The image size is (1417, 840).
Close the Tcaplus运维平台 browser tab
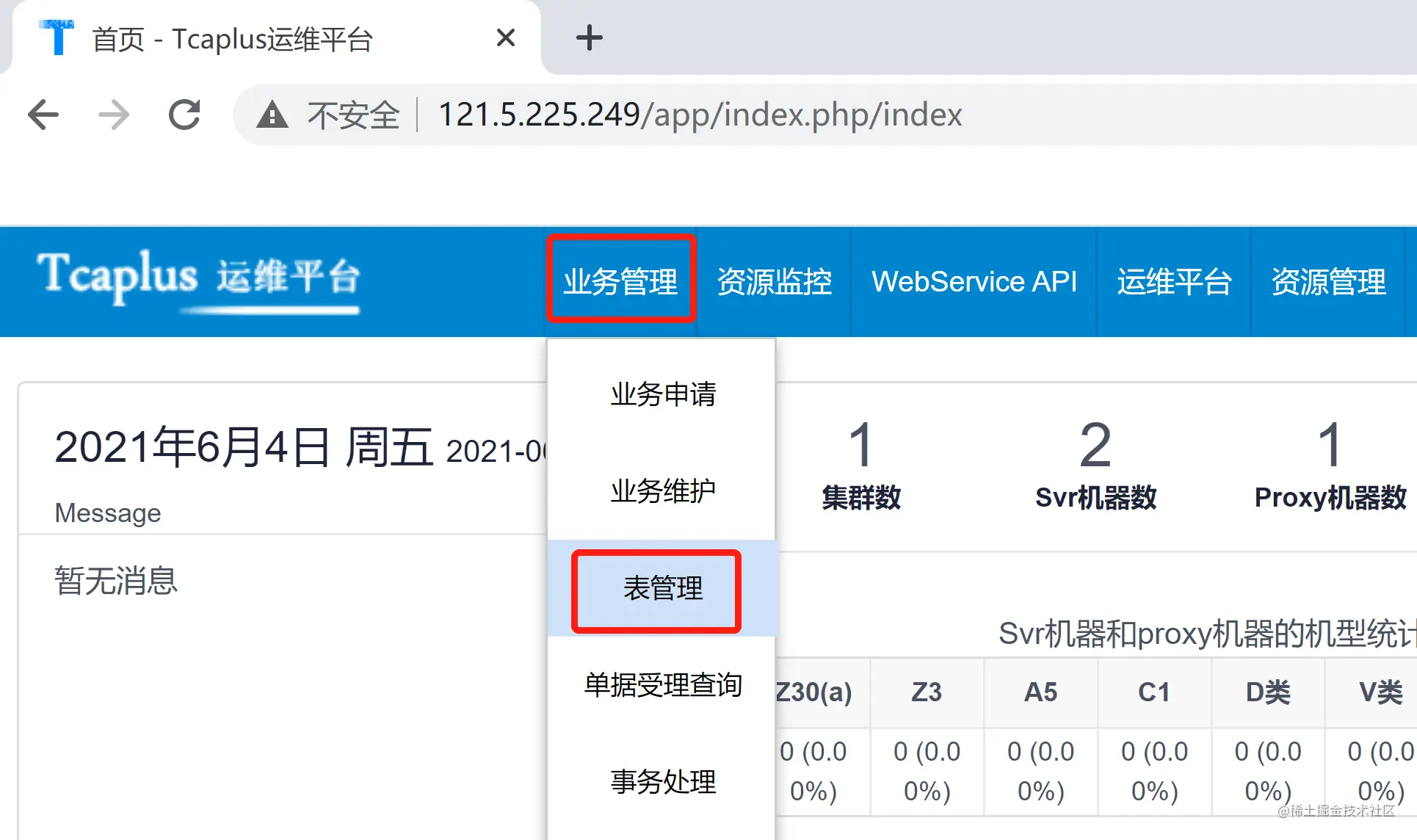click(506, 37)
